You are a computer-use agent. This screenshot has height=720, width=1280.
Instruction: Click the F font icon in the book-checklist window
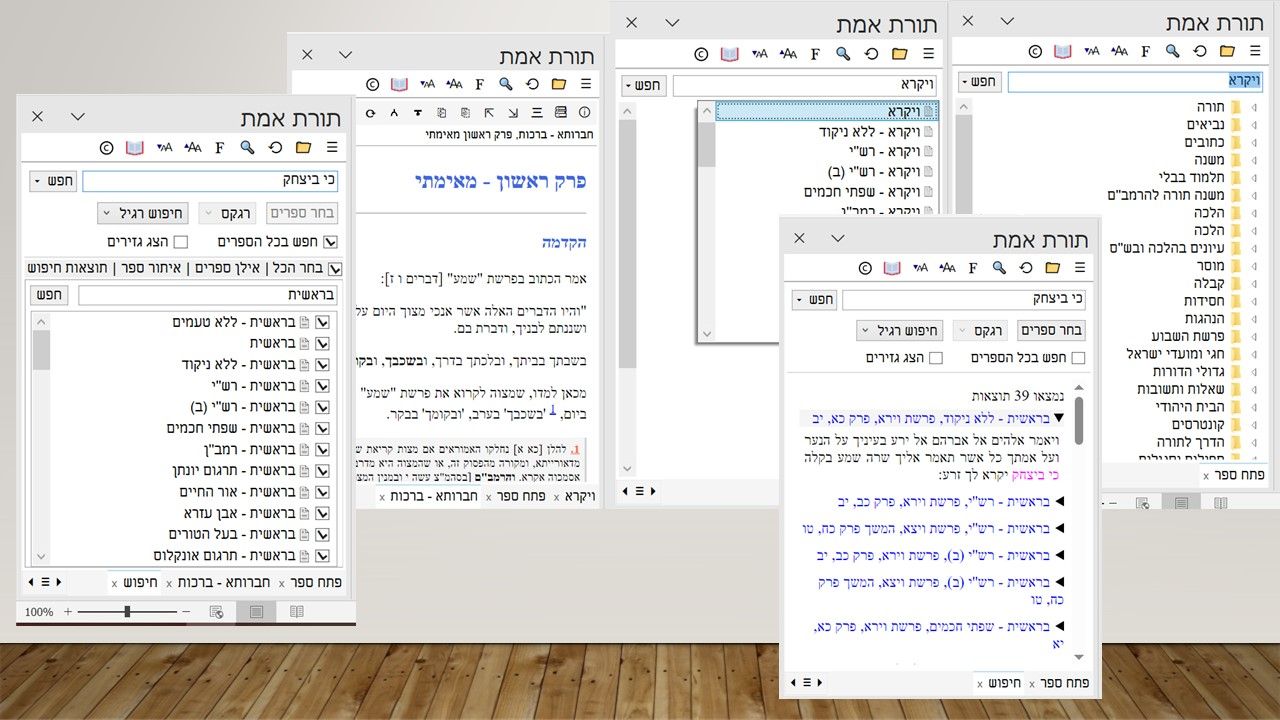(x=219, y=148)
